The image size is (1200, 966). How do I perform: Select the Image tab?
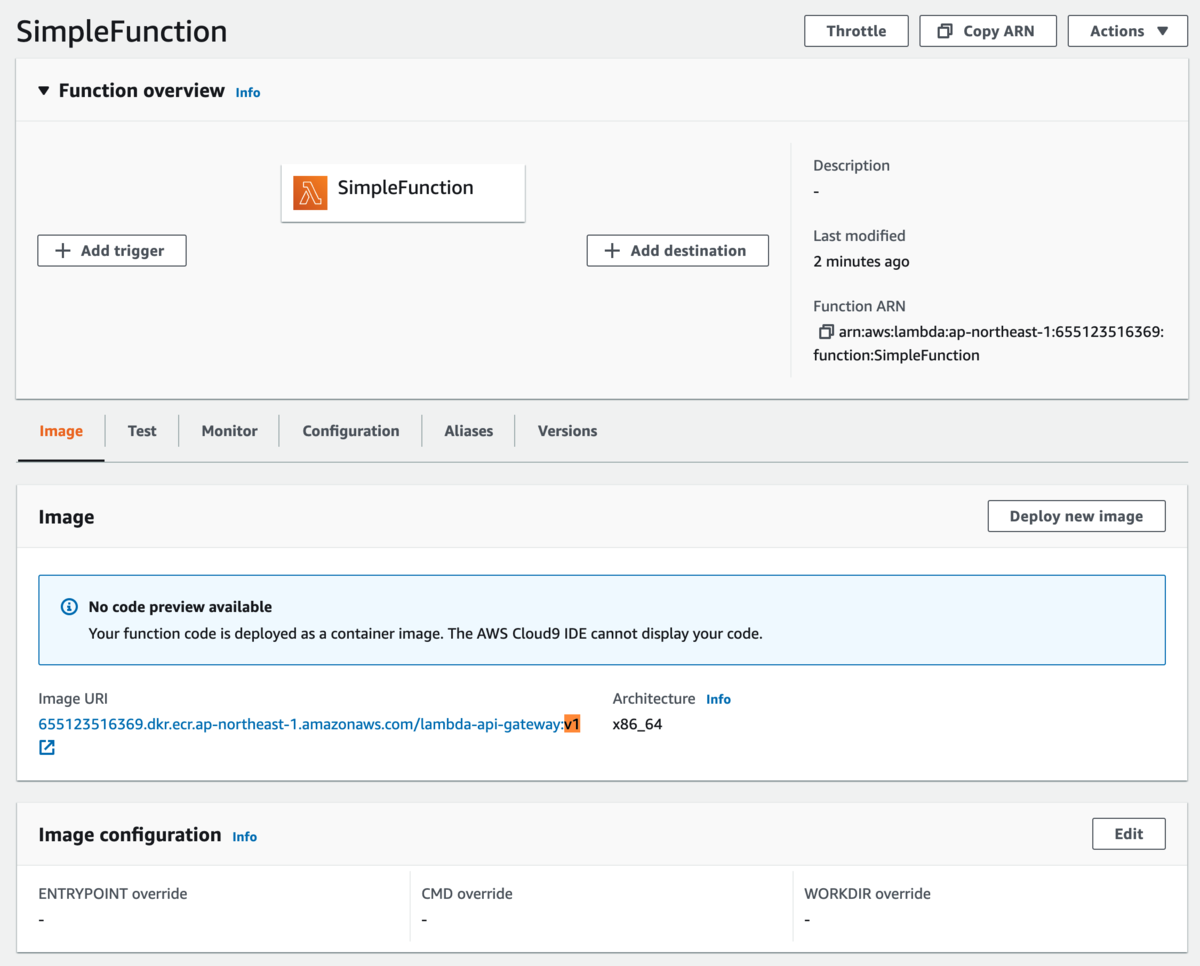pos(61,431)
